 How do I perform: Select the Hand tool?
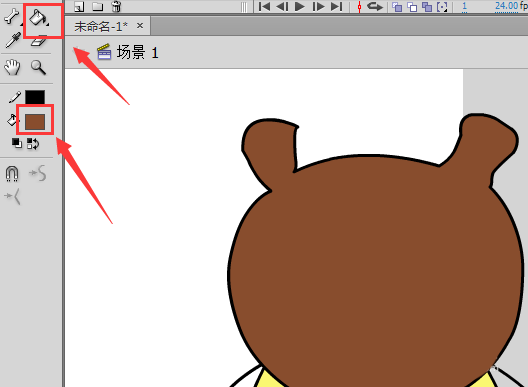pyautogui.click(x=12, y=67)
